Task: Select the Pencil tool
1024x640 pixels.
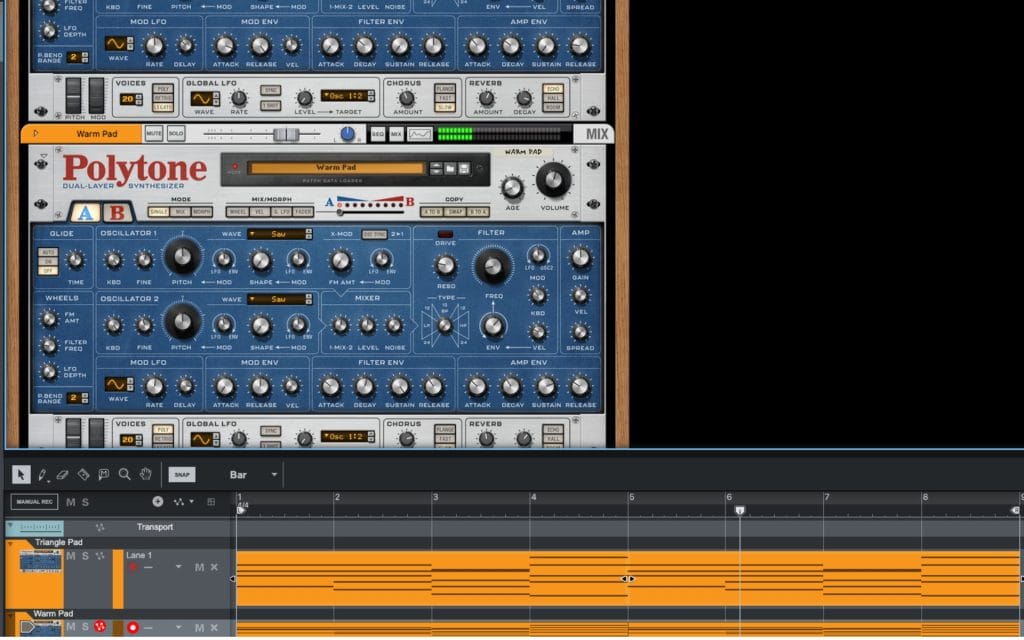Action: (43, 474)
